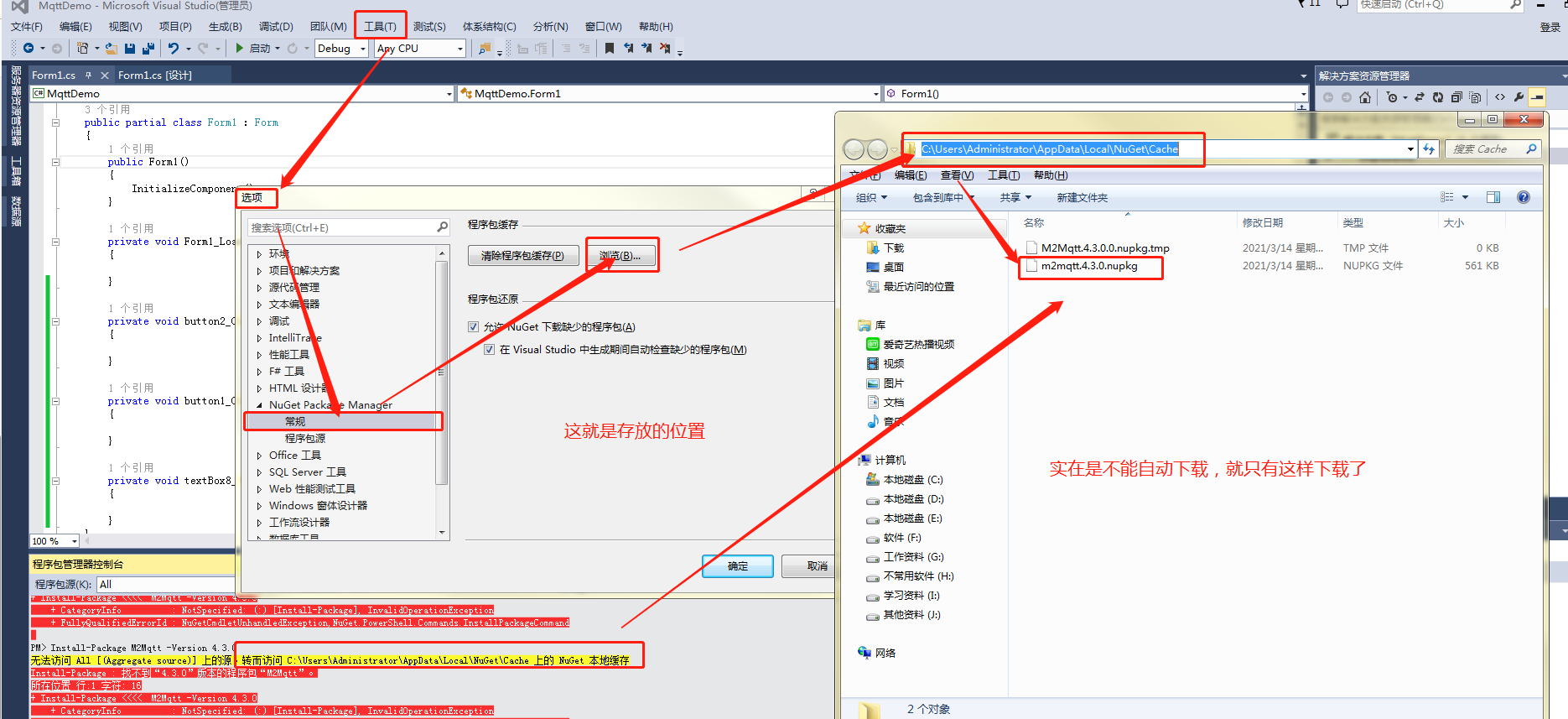Toggle the Explorer preview pane icon
Image resolution: width=1568 pixels, height=719 pixels.
(1493, 197)
